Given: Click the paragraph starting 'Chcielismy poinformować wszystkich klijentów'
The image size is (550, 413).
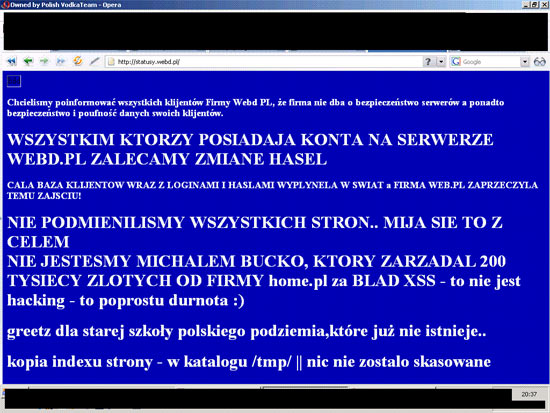Looking at the screenshot, I should point(255,108).
